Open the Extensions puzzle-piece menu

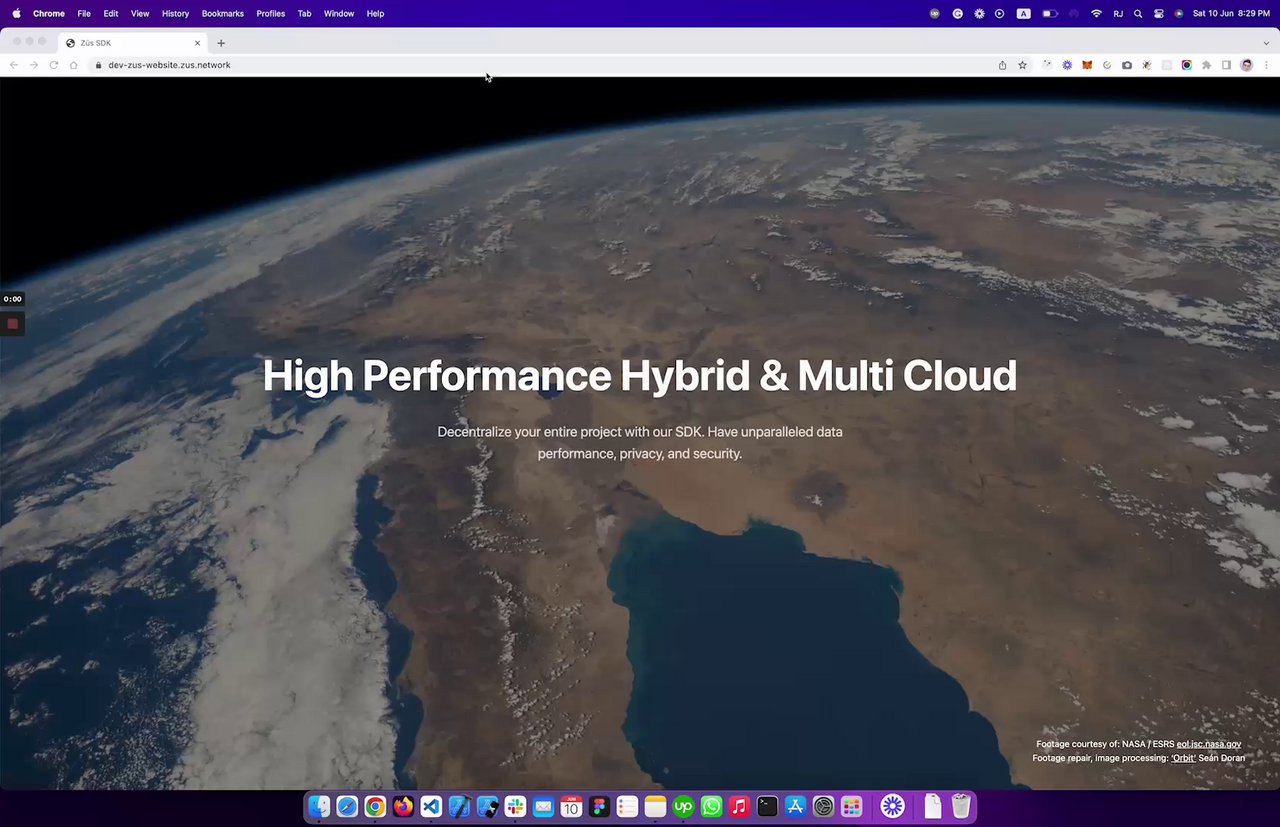pos(1207,65)
